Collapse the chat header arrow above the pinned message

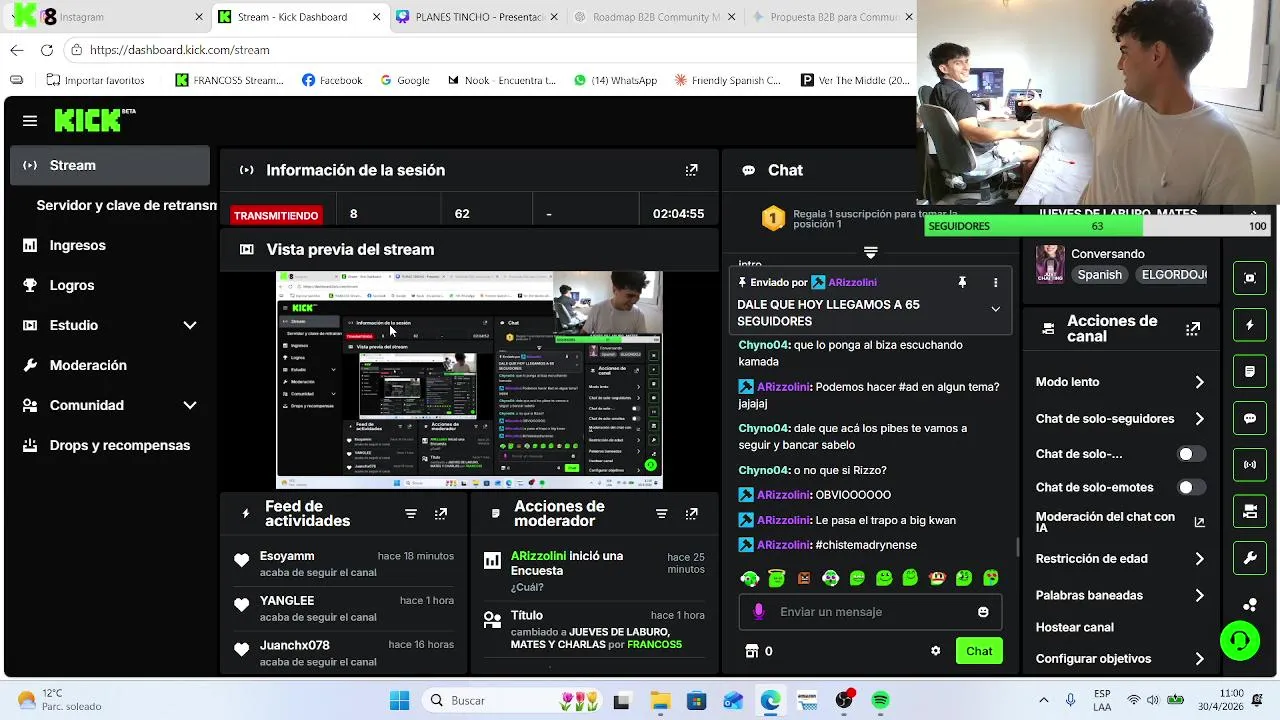(x=870, y=252)
